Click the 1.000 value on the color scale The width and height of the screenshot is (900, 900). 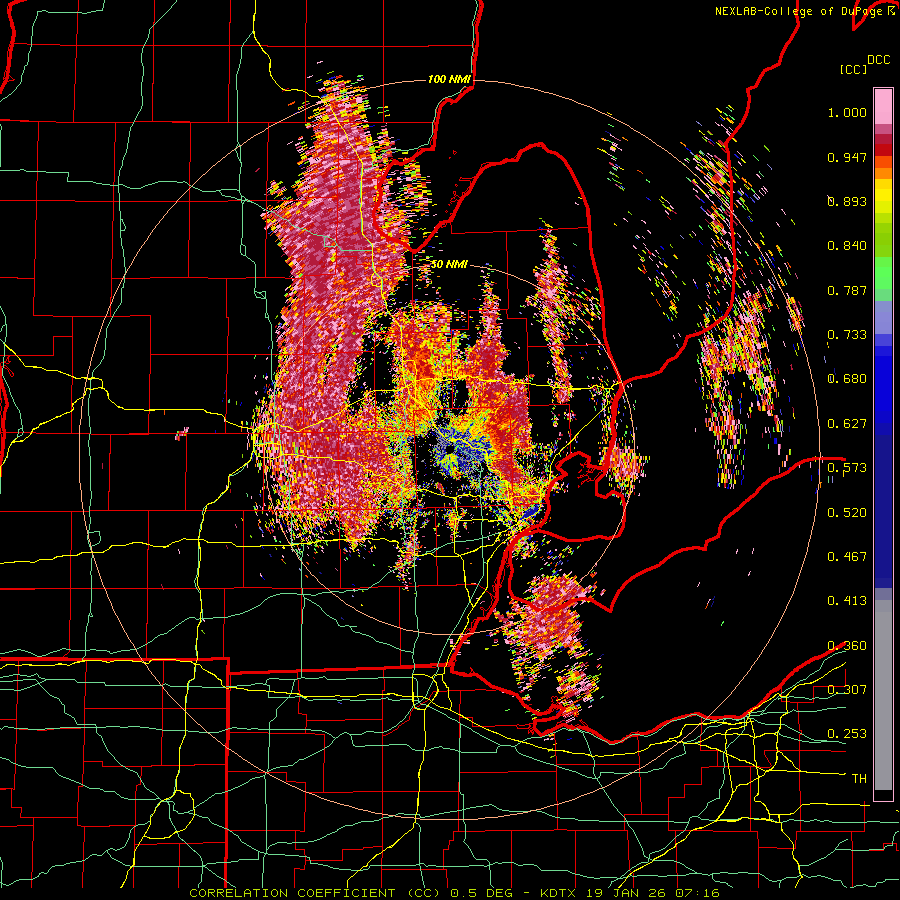(847, 112)
